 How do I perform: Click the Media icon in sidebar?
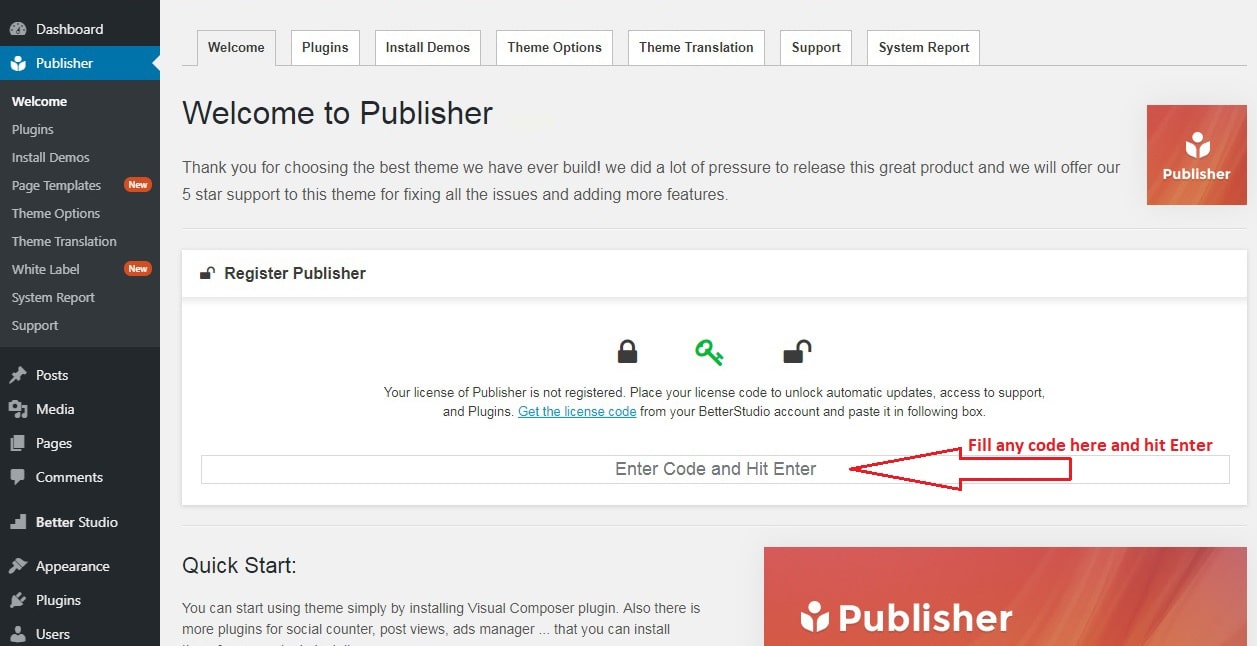(18, 409)
